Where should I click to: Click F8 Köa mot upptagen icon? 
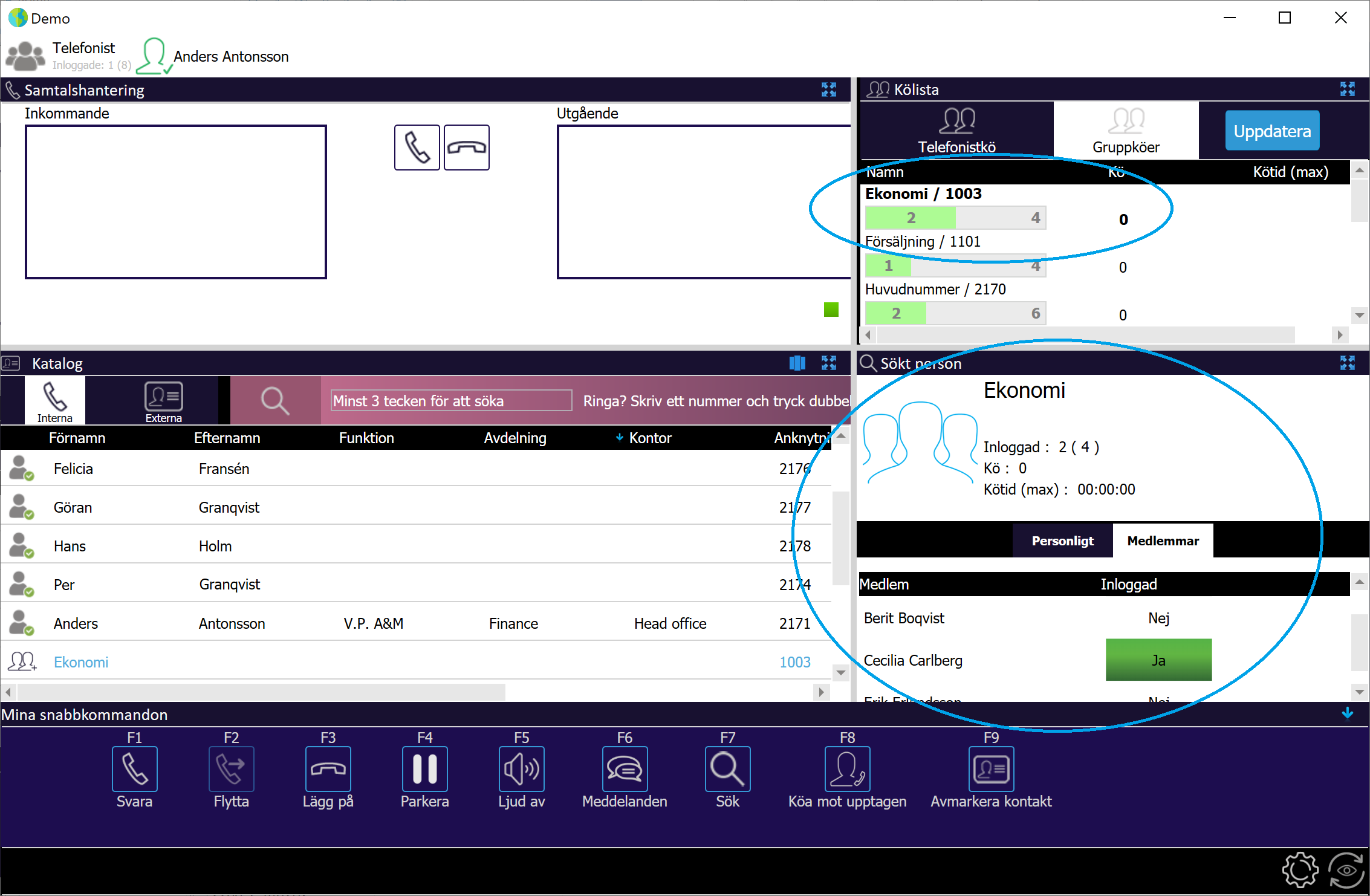click(x=848, y=769)
